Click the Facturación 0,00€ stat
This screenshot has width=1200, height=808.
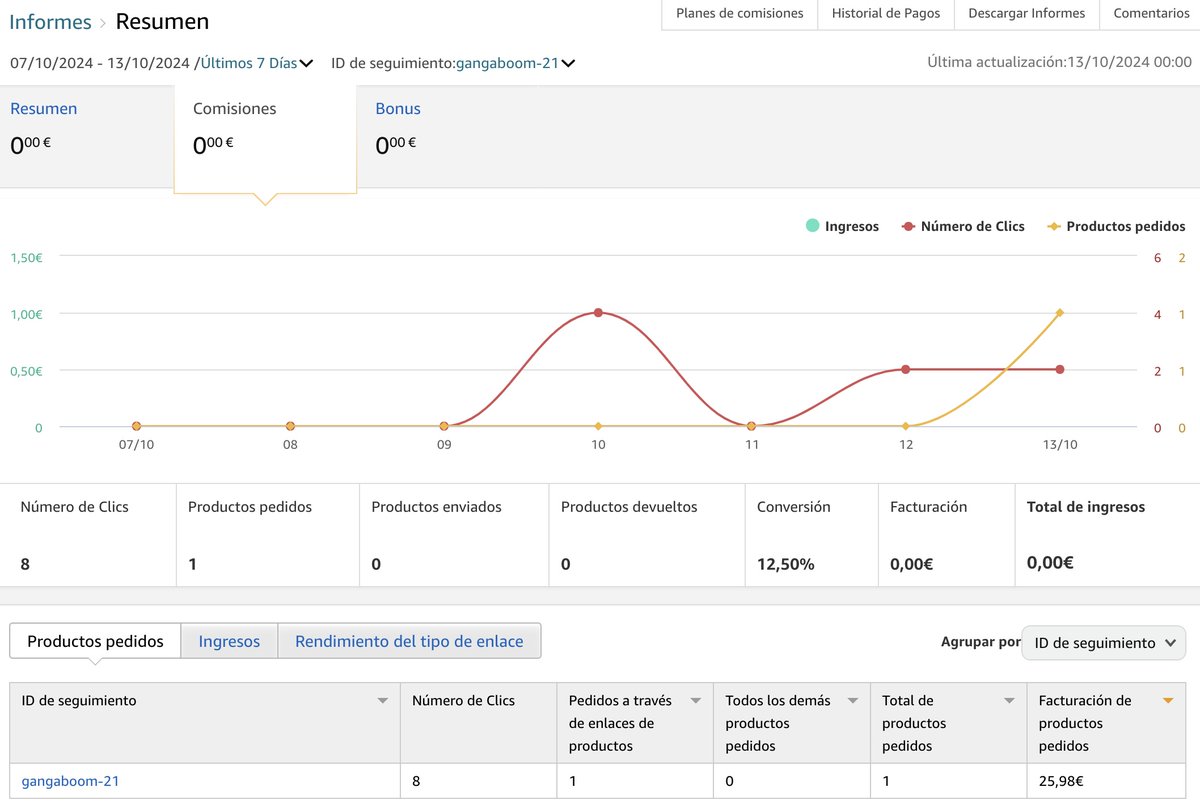946,535
